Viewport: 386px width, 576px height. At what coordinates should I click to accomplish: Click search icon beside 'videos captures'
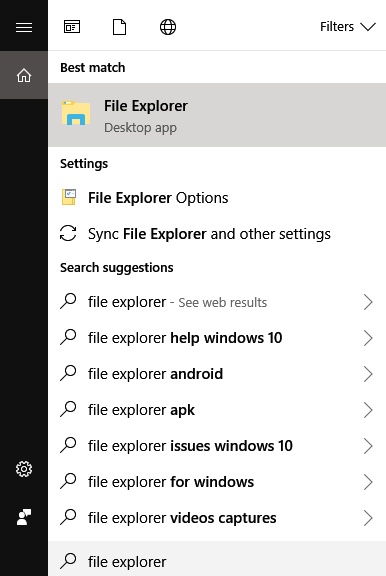[68, 516]
